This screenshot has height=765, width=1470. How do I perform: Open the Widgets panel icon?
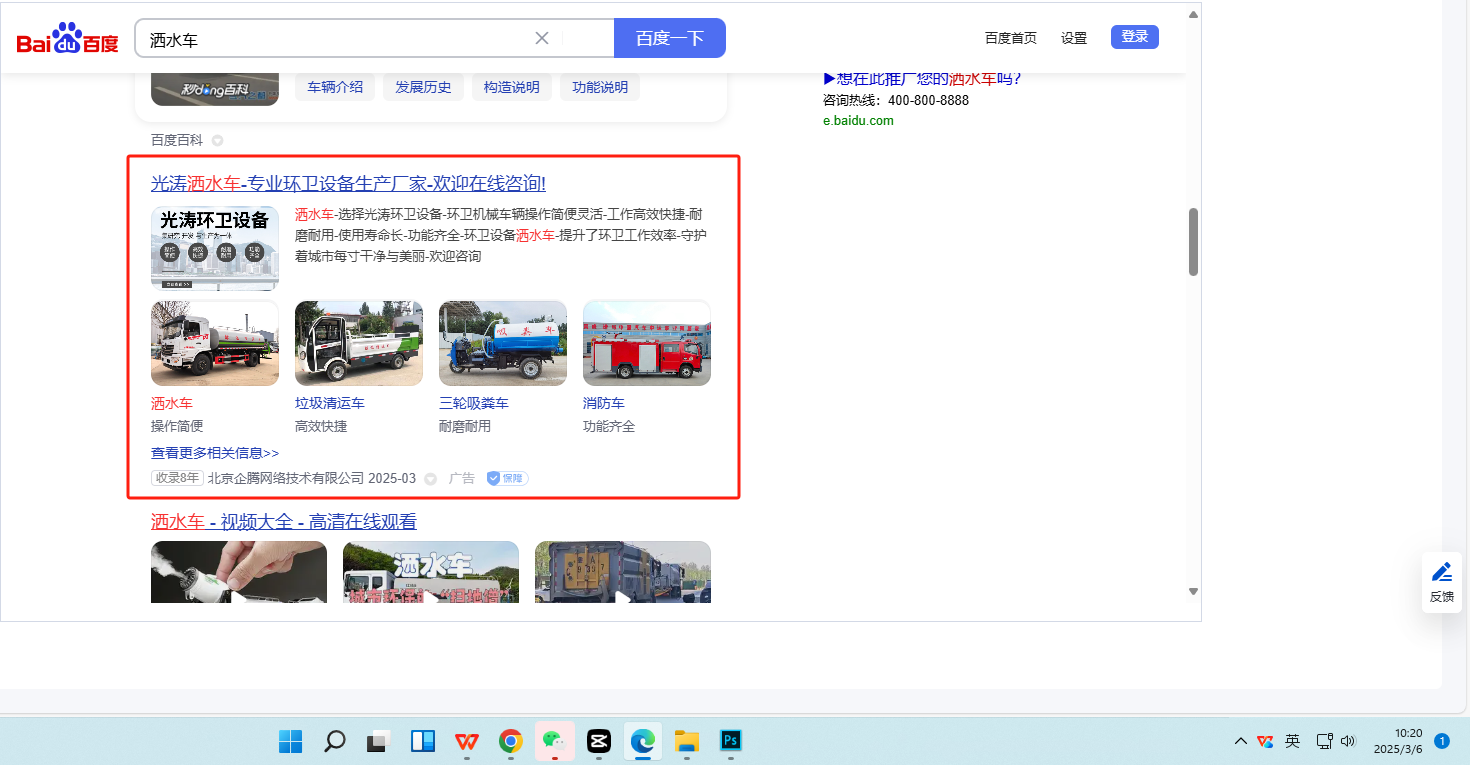(422, 741)
